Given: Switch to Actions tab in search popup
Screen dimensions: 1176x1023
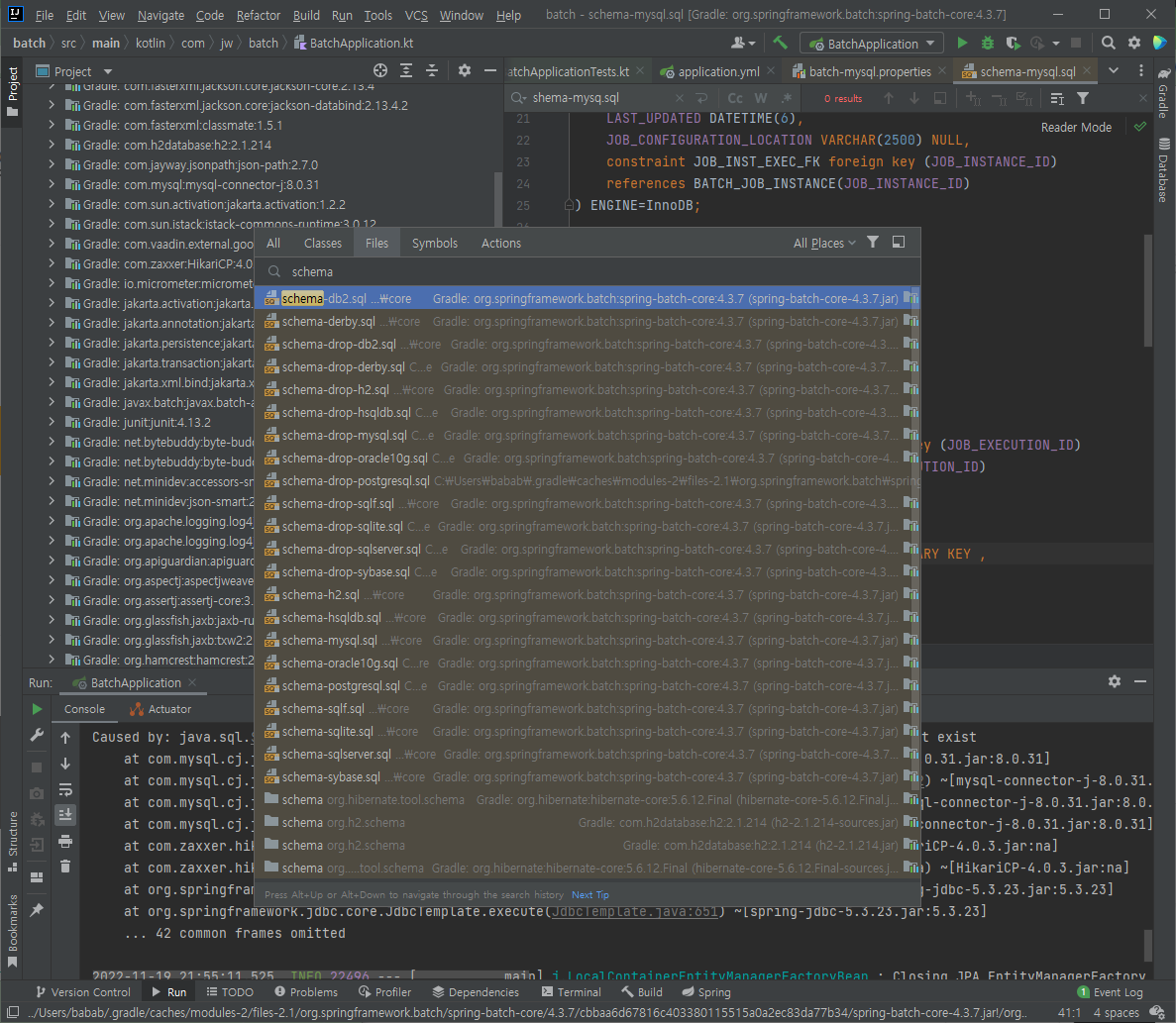Looking at the screenshot, I should 501,243.
